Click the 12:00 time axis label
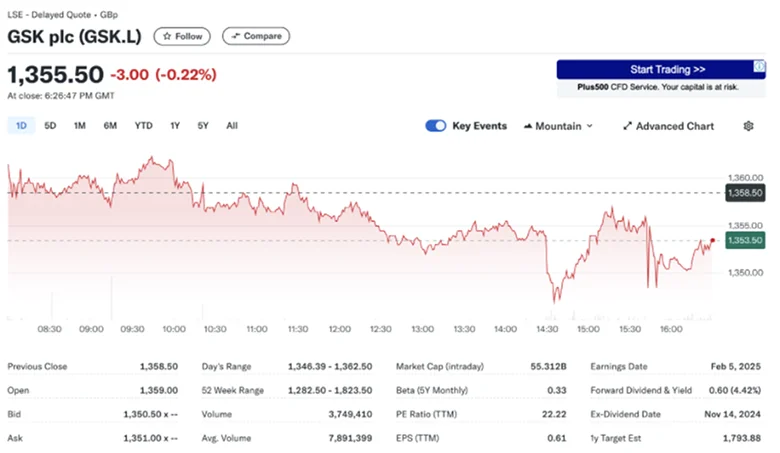The width and height of the screenshot is (780, 453). [x=339, y=329]
